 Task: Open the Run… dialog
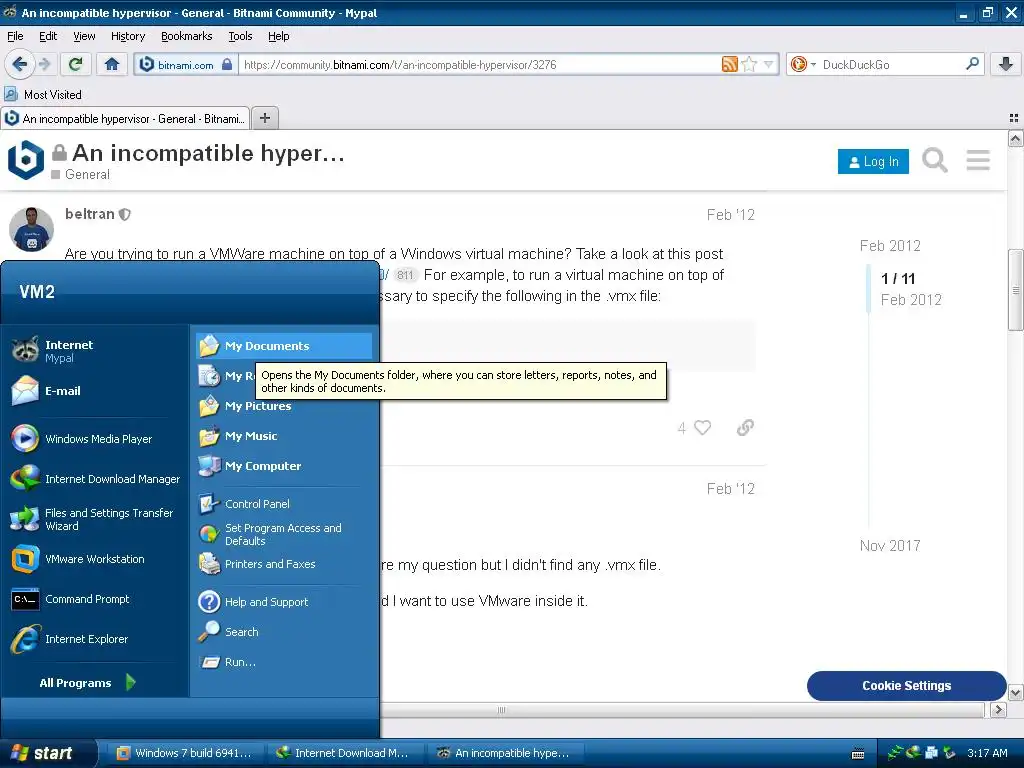tap(284, 662)
